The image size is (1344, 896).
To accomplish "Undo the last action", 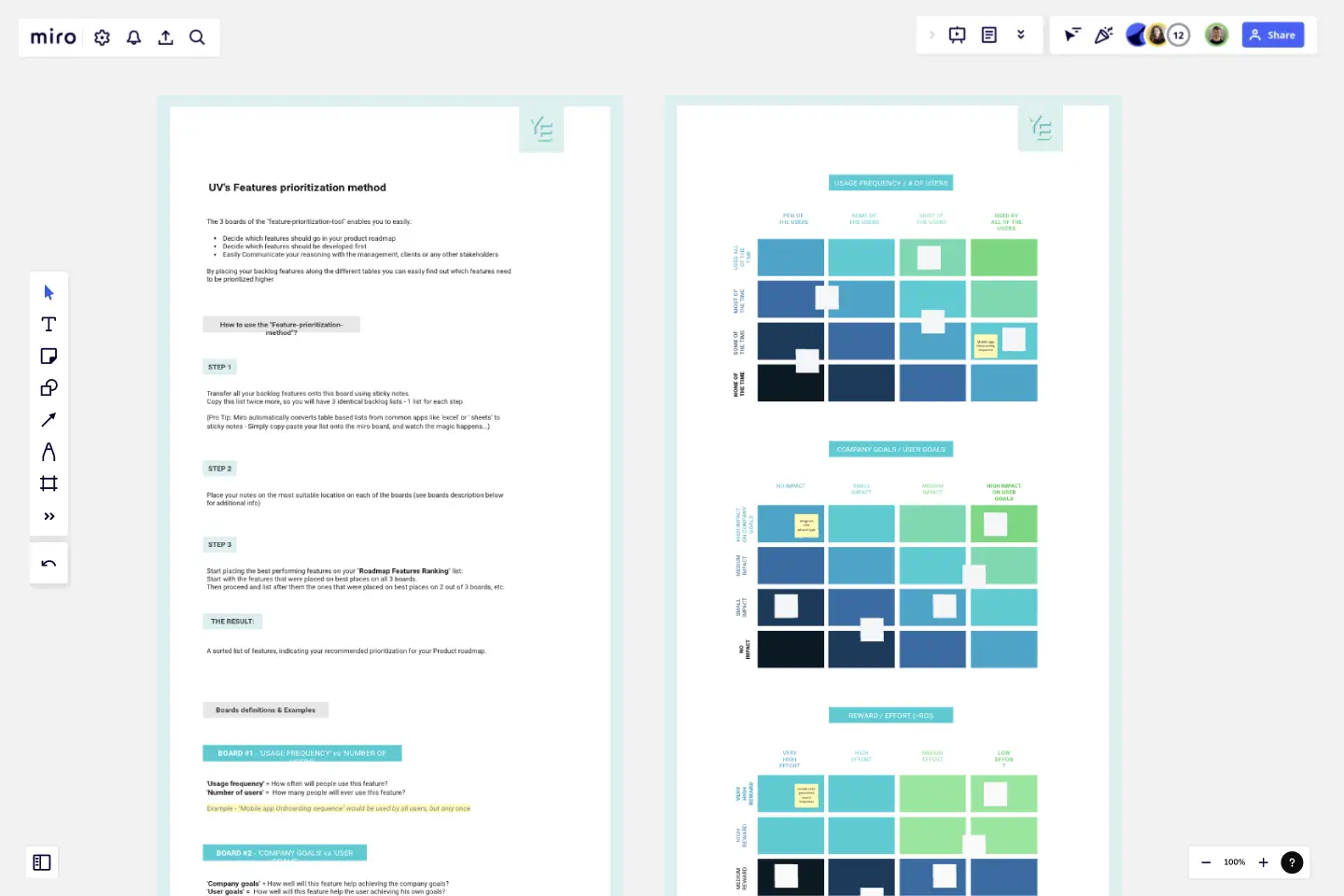I will pyautogui.click(x=49, y=562).
